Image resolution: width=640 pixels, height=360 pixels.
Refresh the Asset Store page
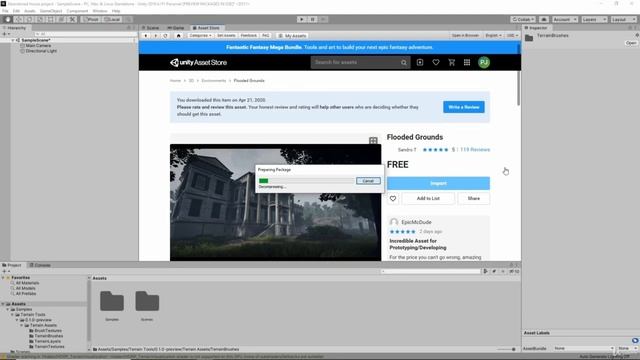(165, 36)
